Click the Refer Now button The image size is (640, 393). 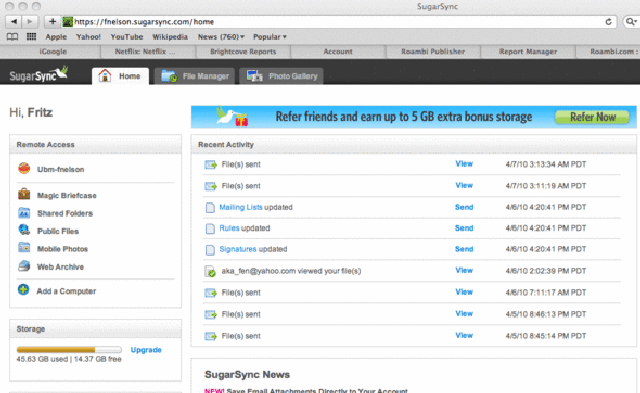[x=593, y=117]
